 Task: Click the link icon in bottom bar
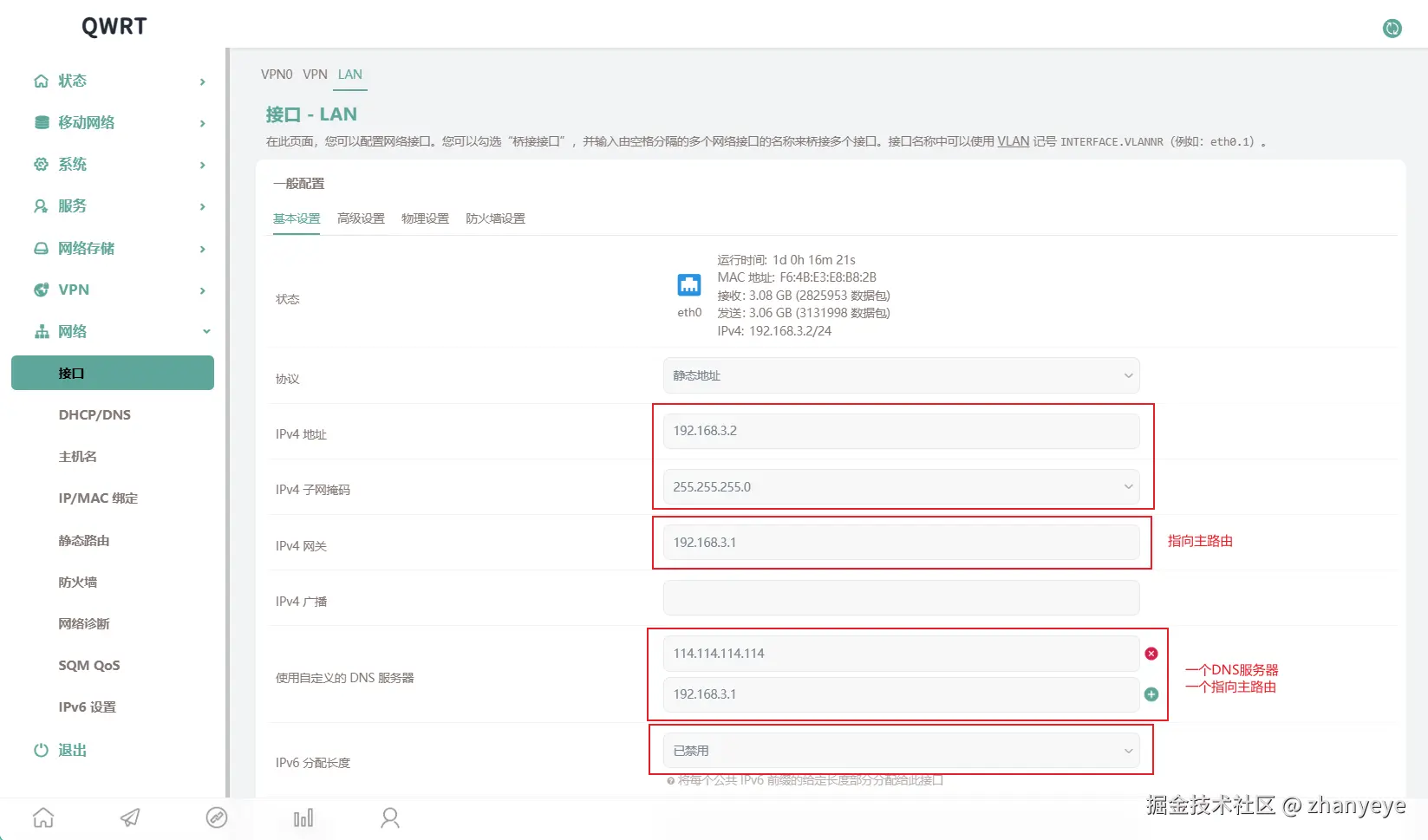point(217,817)
